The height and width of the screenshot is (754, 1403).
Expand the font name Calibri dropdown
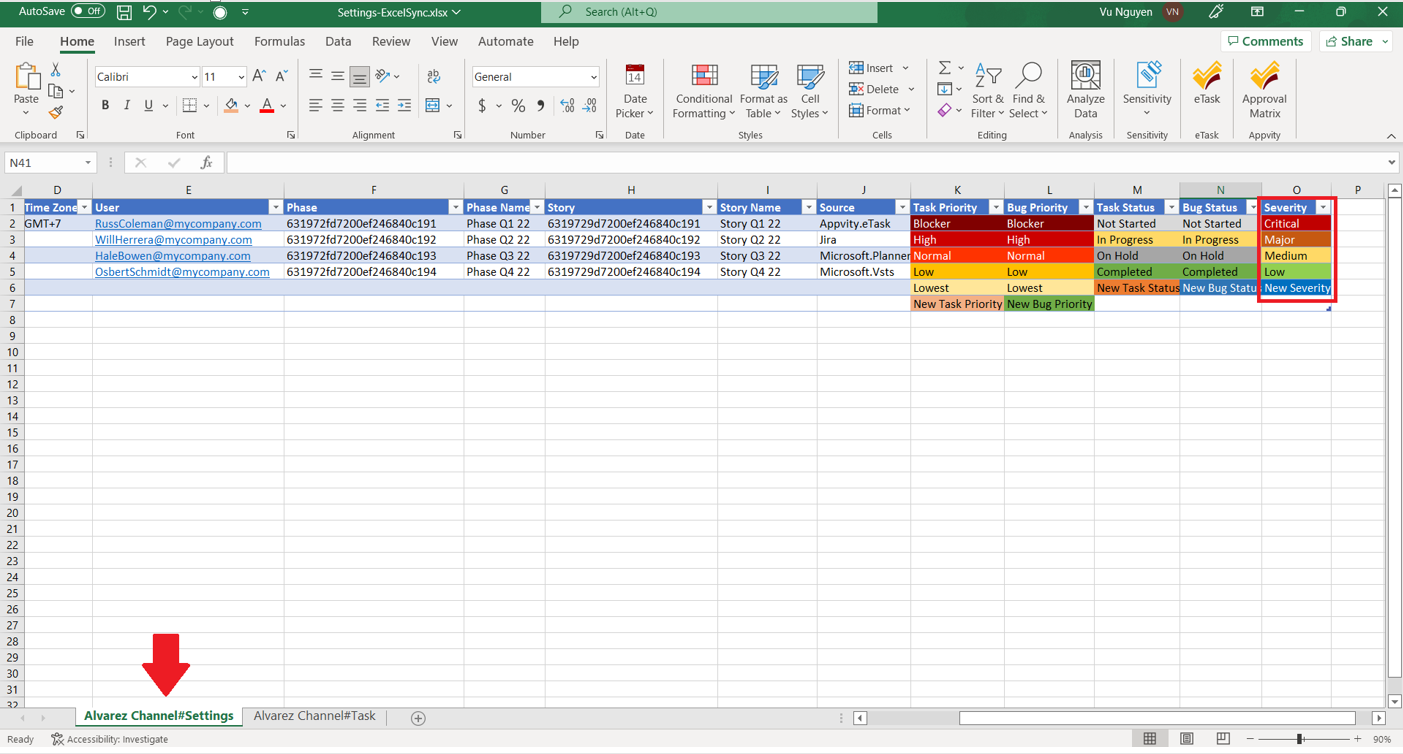coord(194,77)
